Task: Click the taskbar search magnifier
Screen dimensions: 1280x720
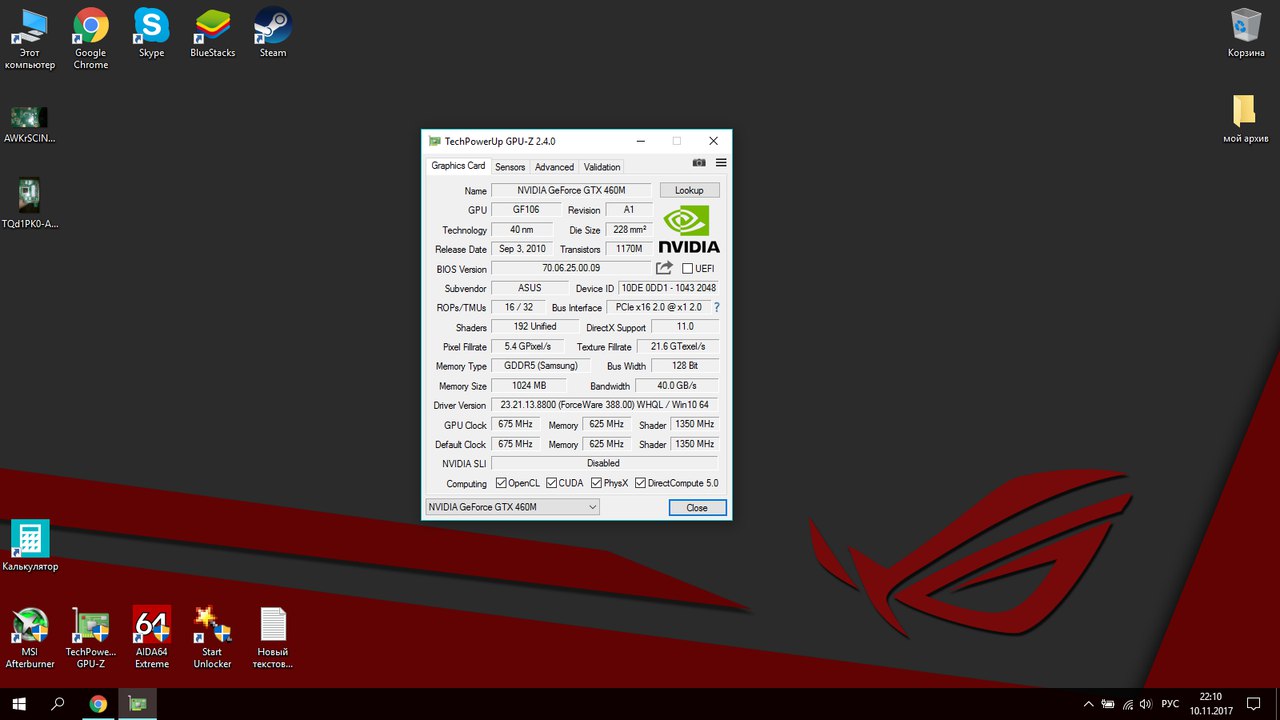Action: tap(58, 704)
